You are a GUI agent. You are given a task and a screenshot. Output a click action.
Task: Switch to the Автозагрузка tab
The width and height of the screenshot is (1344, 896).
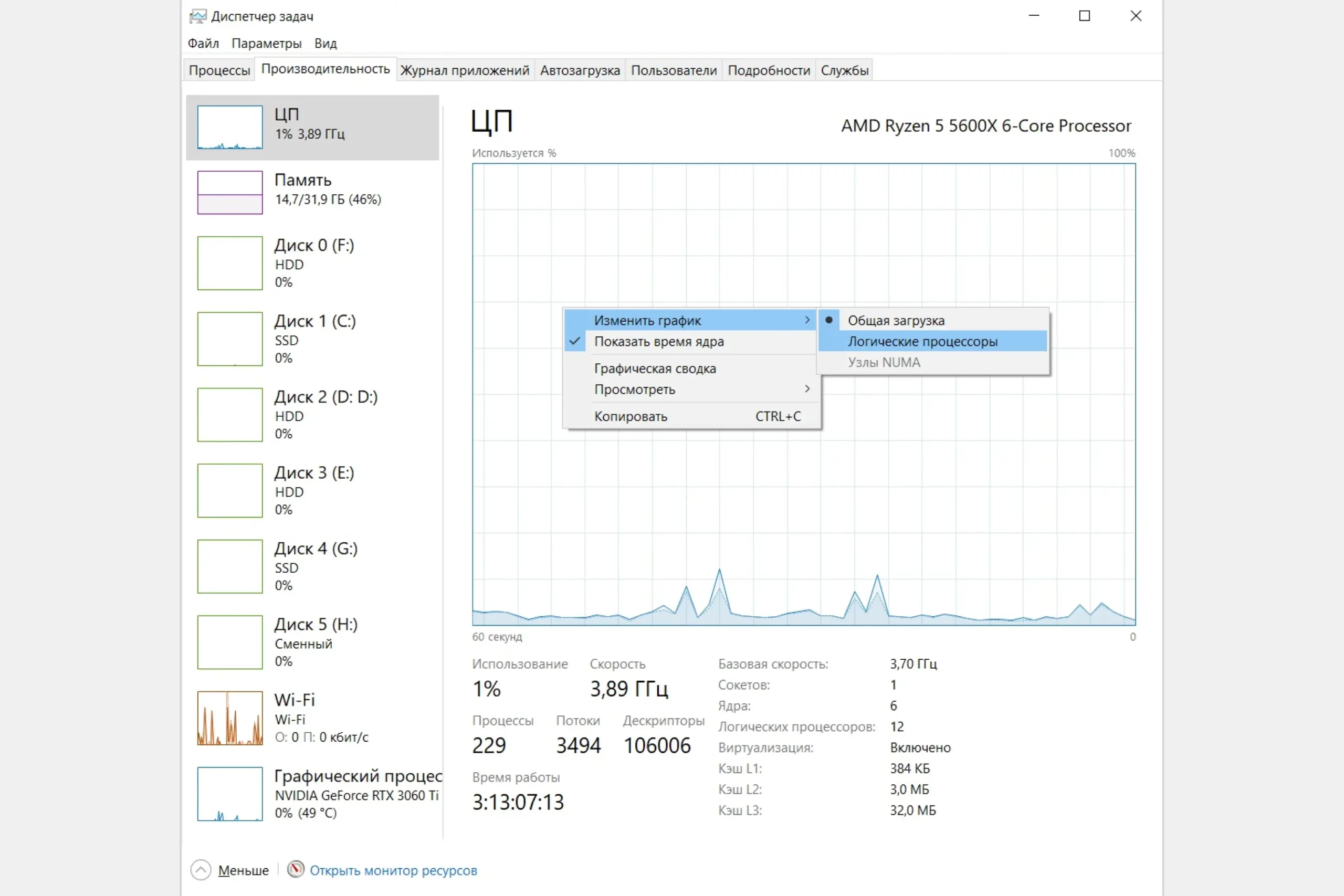[580, 70]
